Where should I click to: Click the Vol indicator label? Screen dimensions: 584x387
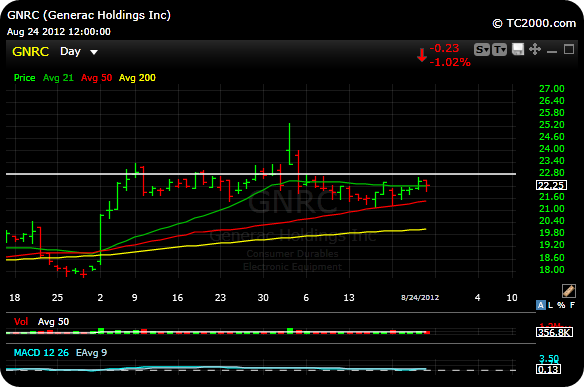pos(21,321)
